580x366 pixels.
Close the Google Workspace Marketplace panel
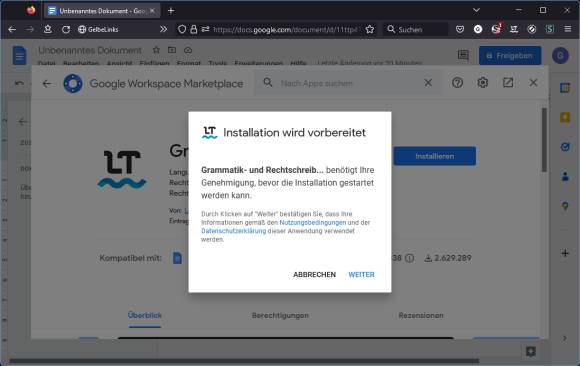(x=533, y=83)
